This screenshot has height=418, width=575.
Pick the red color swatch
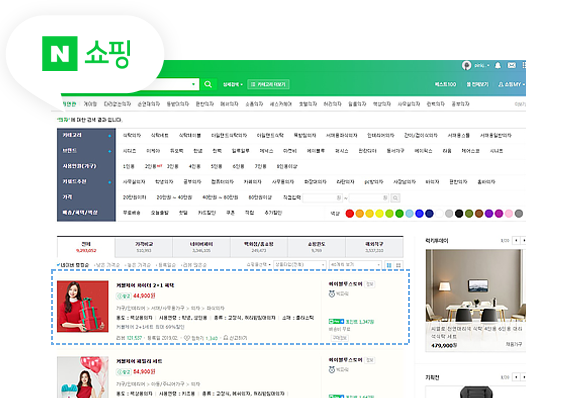tap(350, 213)
